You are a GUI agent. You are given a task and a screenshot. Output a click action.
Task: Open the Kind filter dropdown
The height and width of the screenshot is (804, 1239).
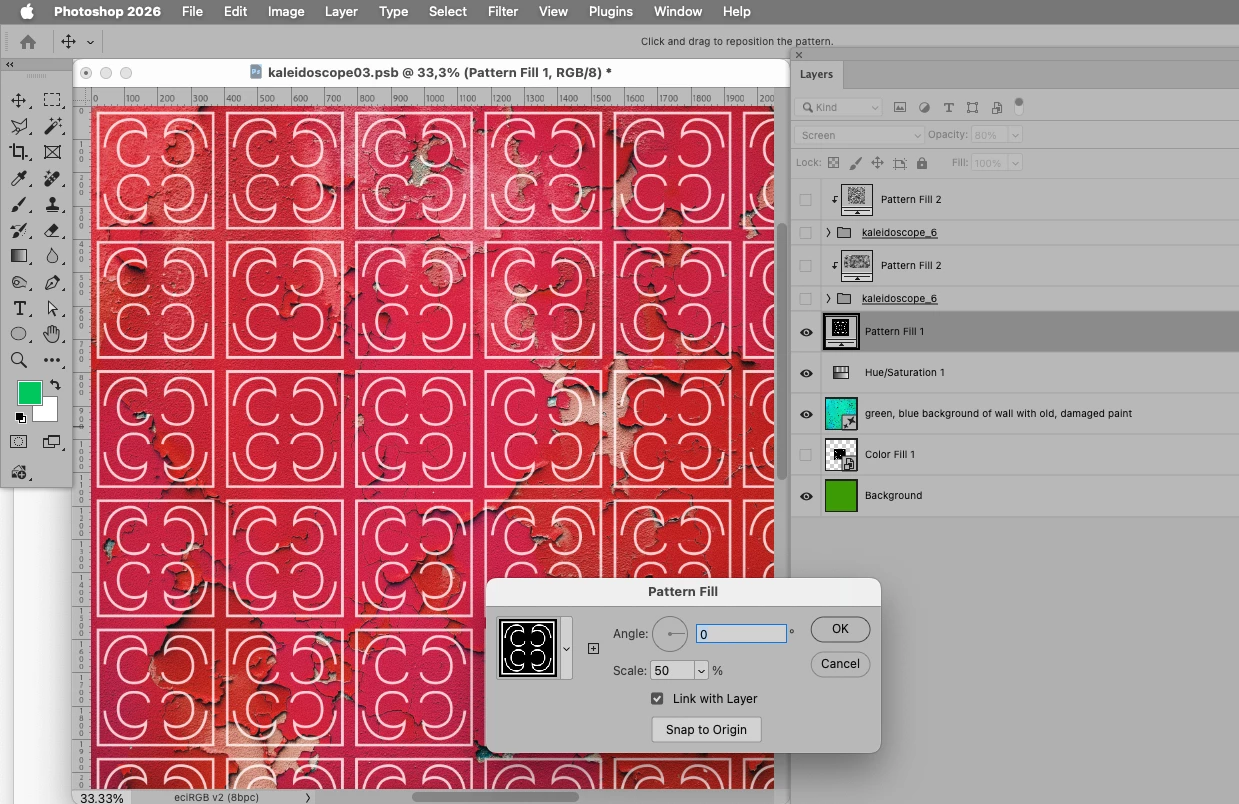pyautogui.click(x=838, y=107)
